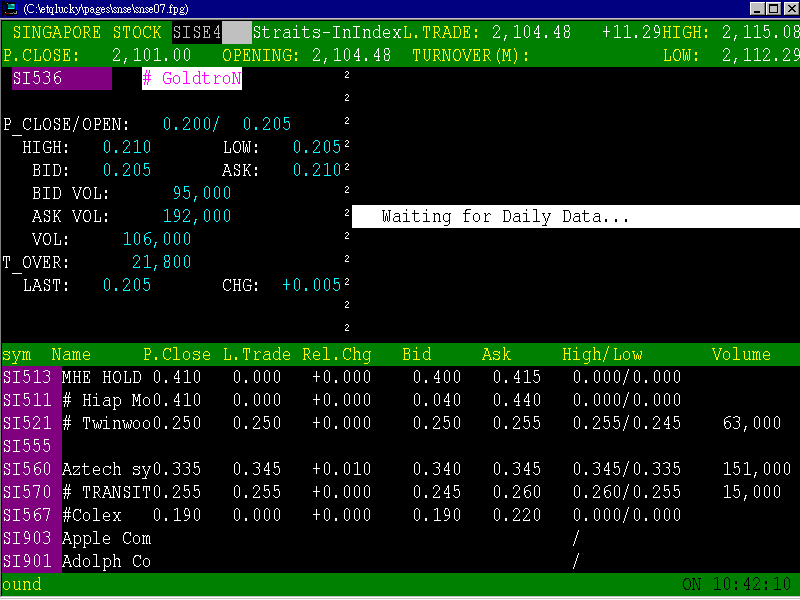Click the Volume column header
The image size is (800, 600).
coord(741,355)
